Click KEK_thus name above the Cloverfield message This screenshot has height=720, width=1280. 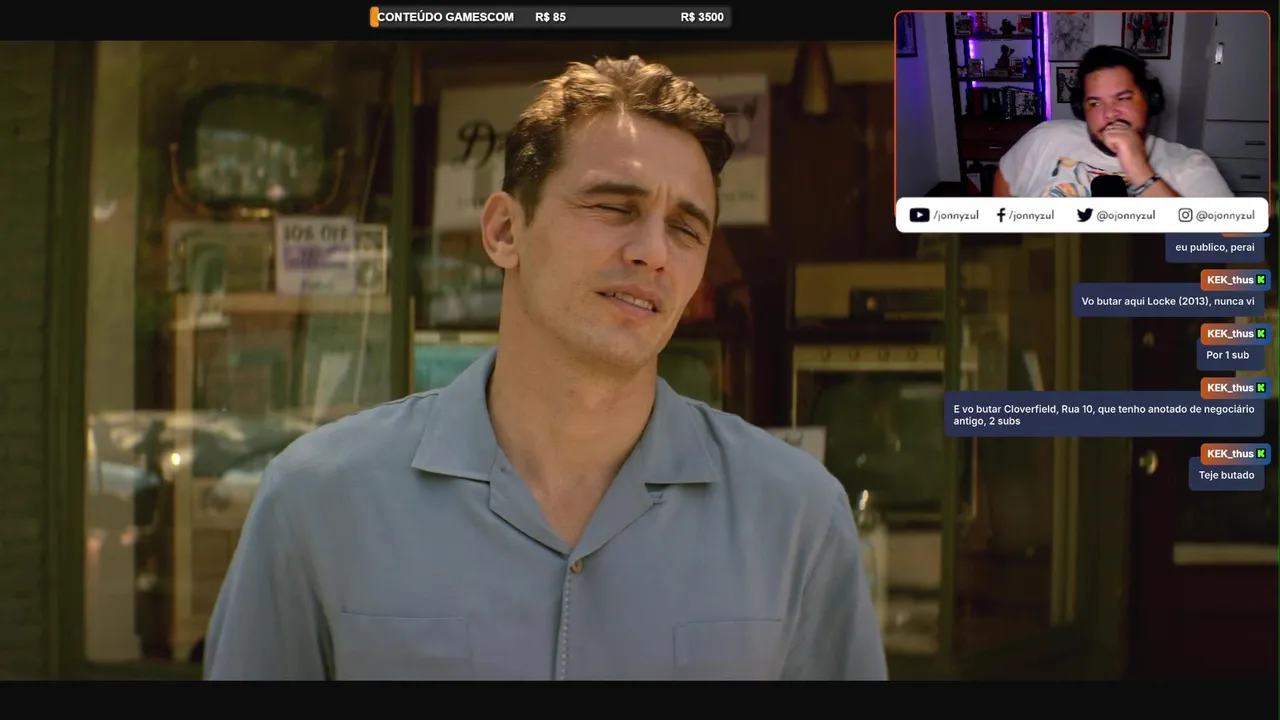click(x=1230, y=388)
